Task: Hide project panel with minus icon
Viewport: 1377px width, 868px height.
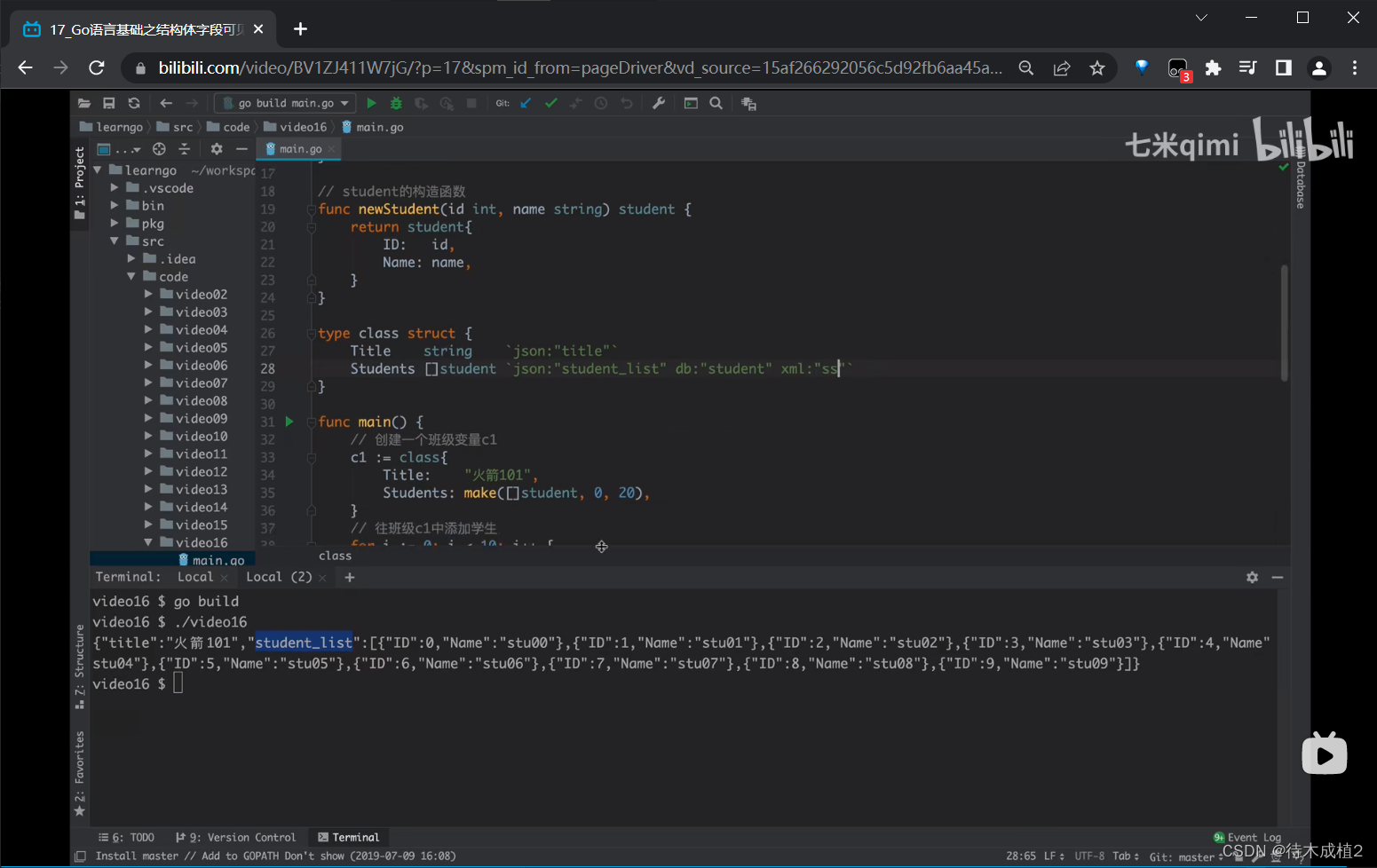Action: [x=241, y=149]
